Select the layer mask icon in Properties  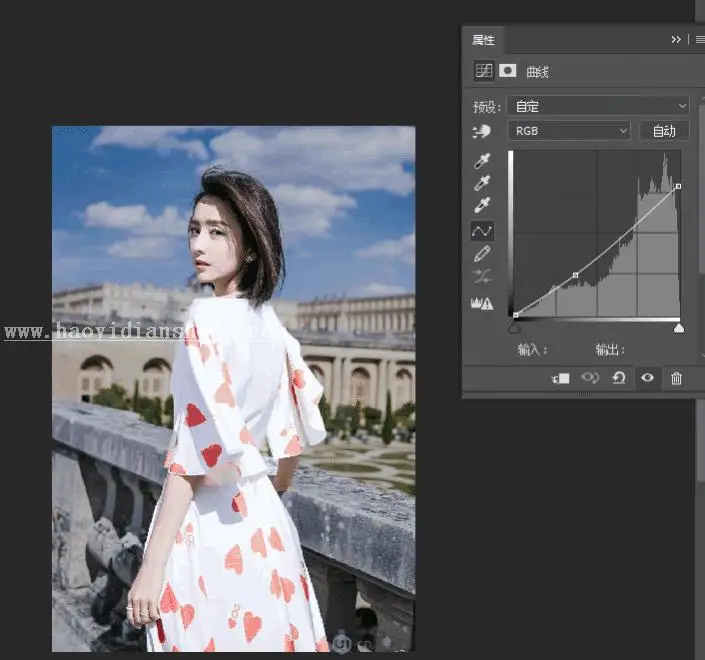point(508,71)
